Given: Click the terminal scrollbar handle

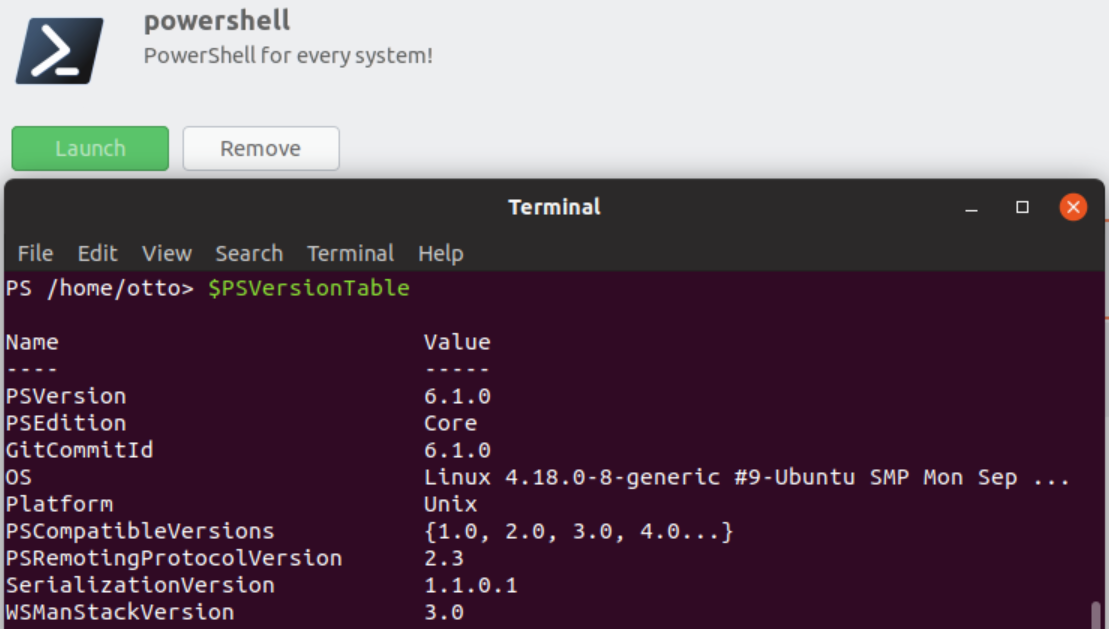Looking at the screenshot, I should tap(1096, 615).
